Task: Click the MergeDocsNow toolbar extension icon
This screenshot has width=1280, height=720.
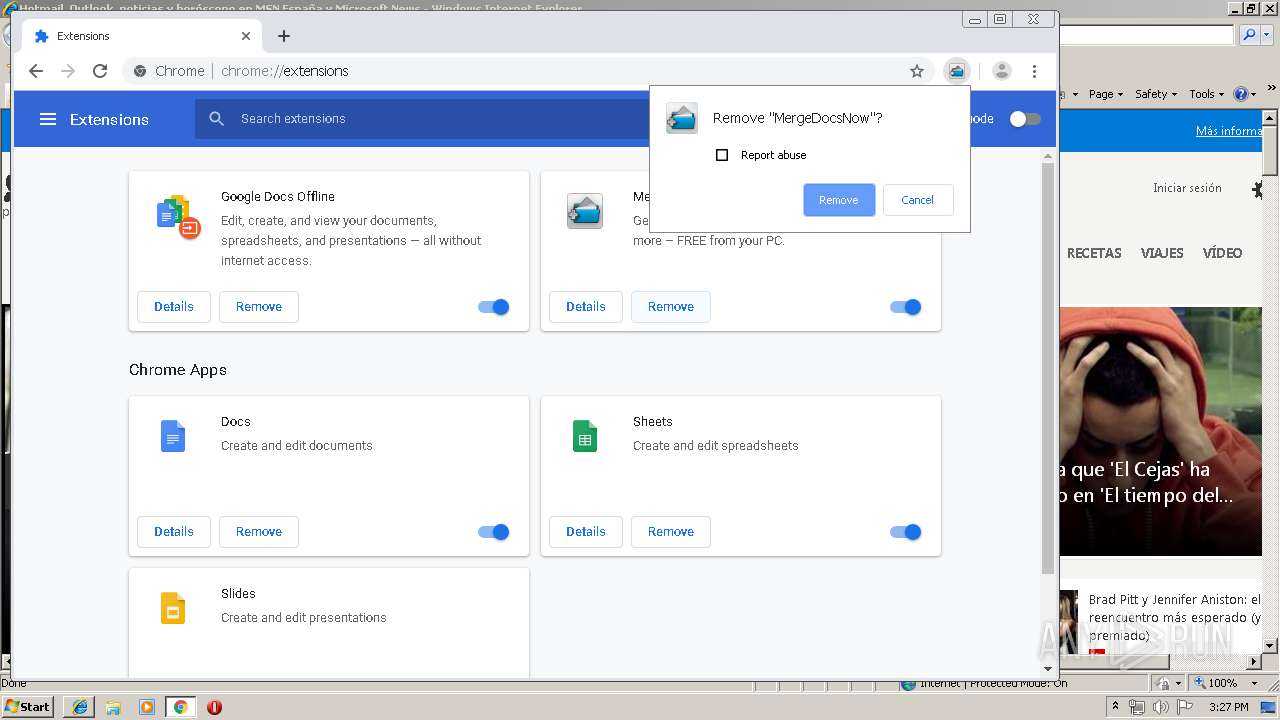Action: point(957,71)
